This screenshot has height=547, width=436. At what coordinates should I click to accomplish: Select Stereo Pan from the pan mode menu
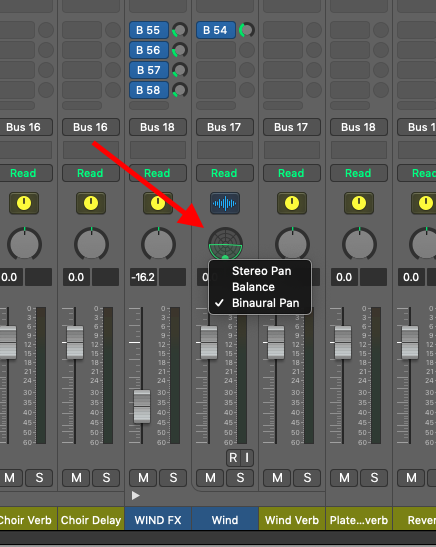pyautogui.click(x=261, y=271)
